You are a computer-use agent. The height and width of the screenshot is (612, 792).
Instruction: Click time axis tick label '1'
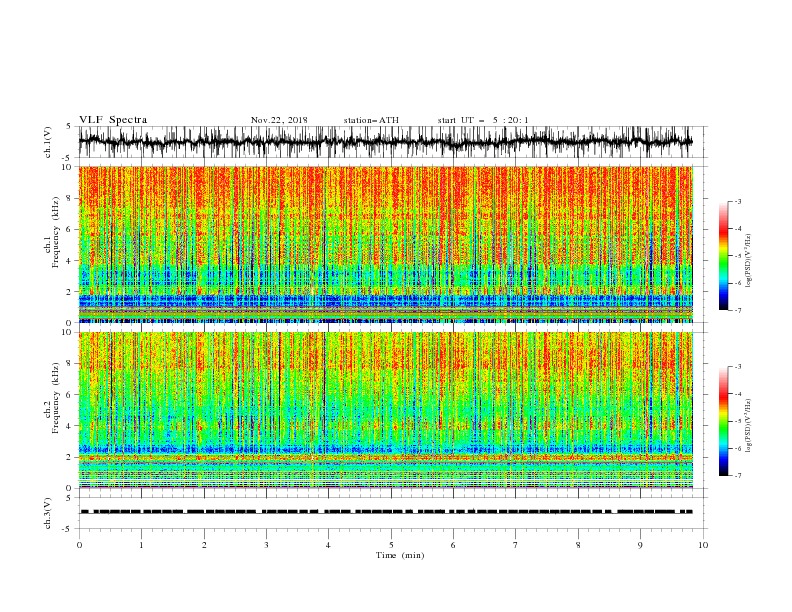pyautogui.click(x=141, y=545)
